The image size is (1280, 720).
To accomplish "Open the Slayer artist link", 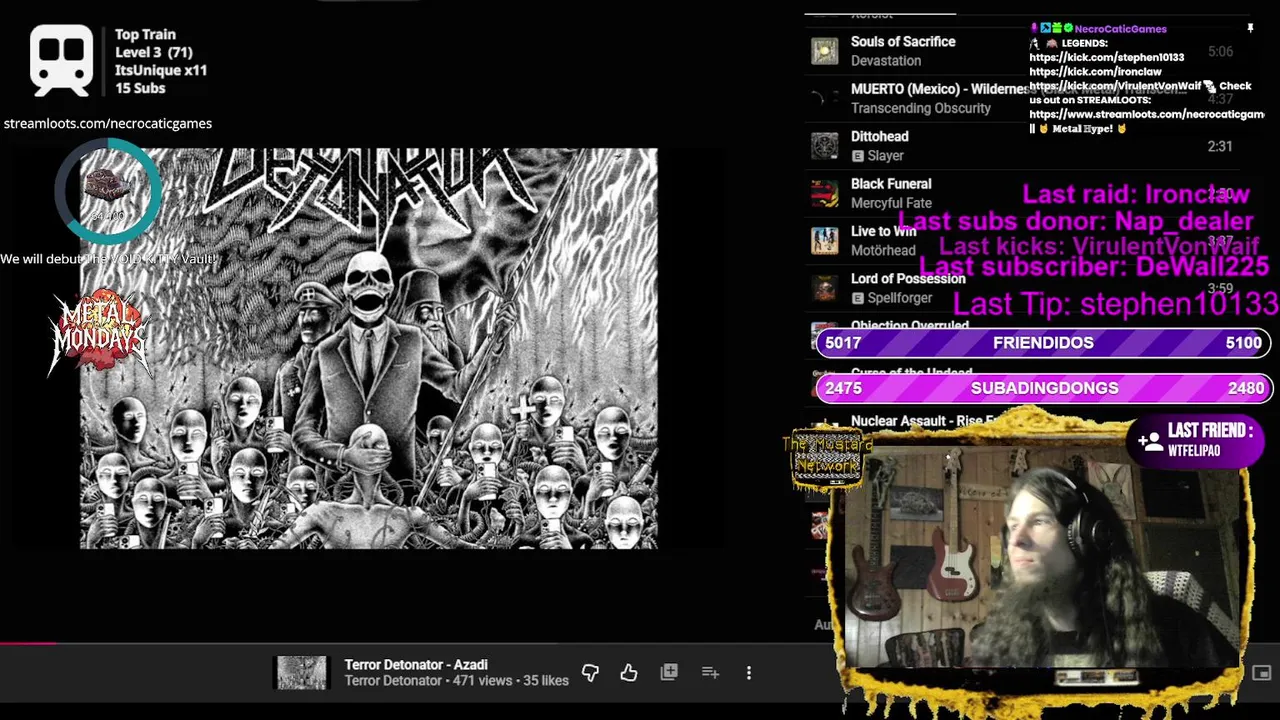I will pyautogui.click(x=886, y=156).
